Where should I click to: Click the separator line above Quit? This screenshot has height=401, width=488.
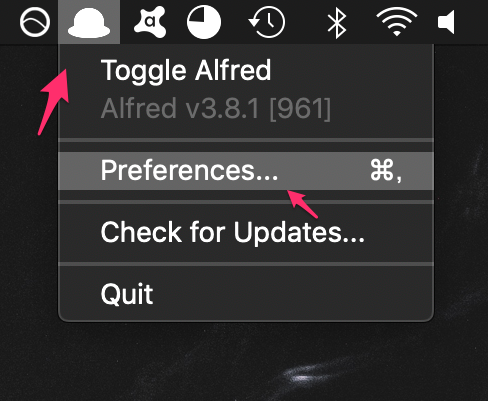(246, 264)
